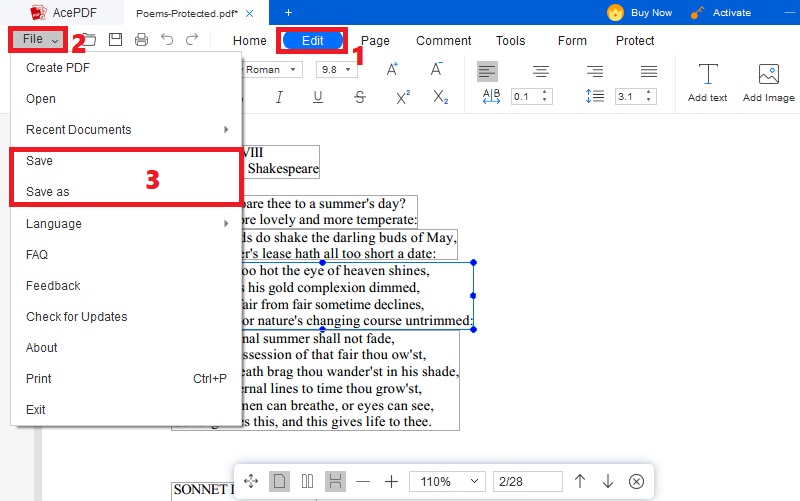Open Feedback from File menu
The height and width of the screenshot is (501, 800).
coord(127,286)
